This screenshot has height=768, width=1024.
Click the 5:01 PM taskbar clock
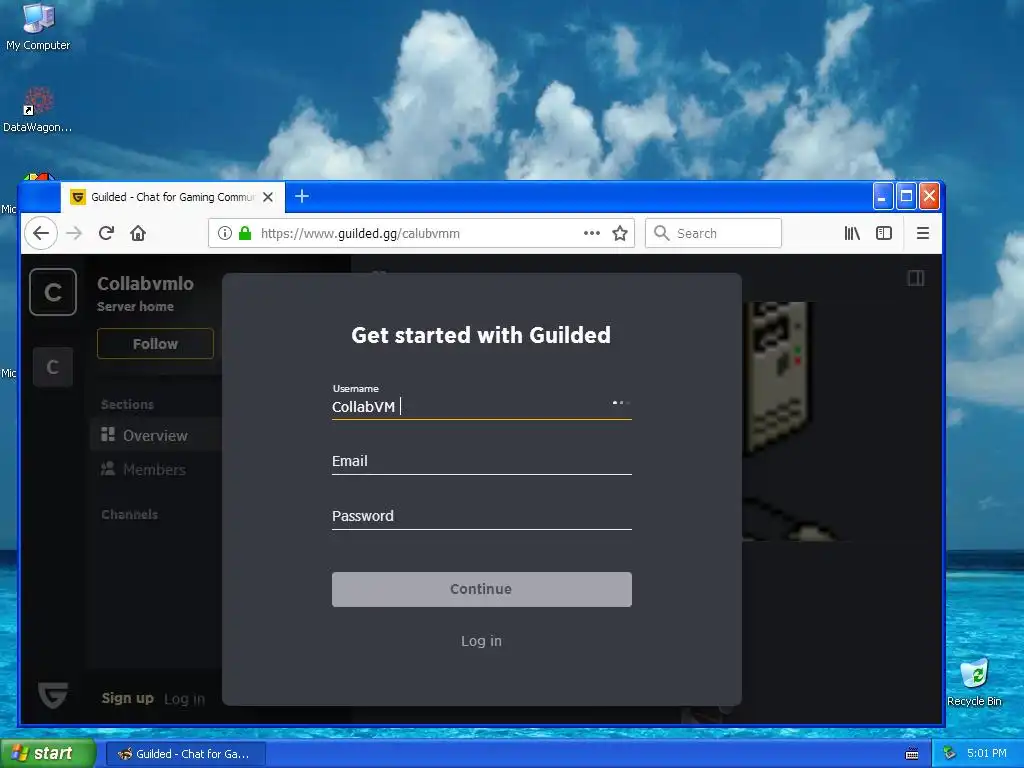[x=987, y=753]
